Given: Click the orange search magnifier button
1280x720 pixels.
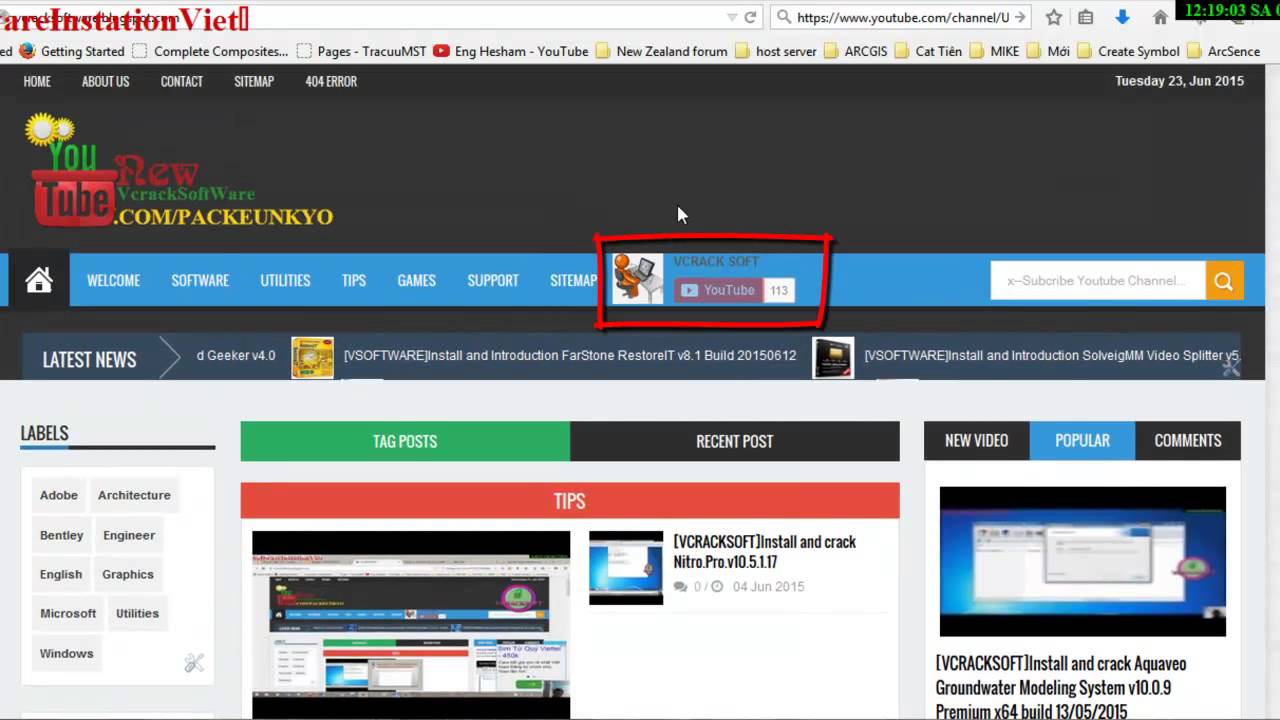Looking at the screenshot, I should pos(1224,281).
